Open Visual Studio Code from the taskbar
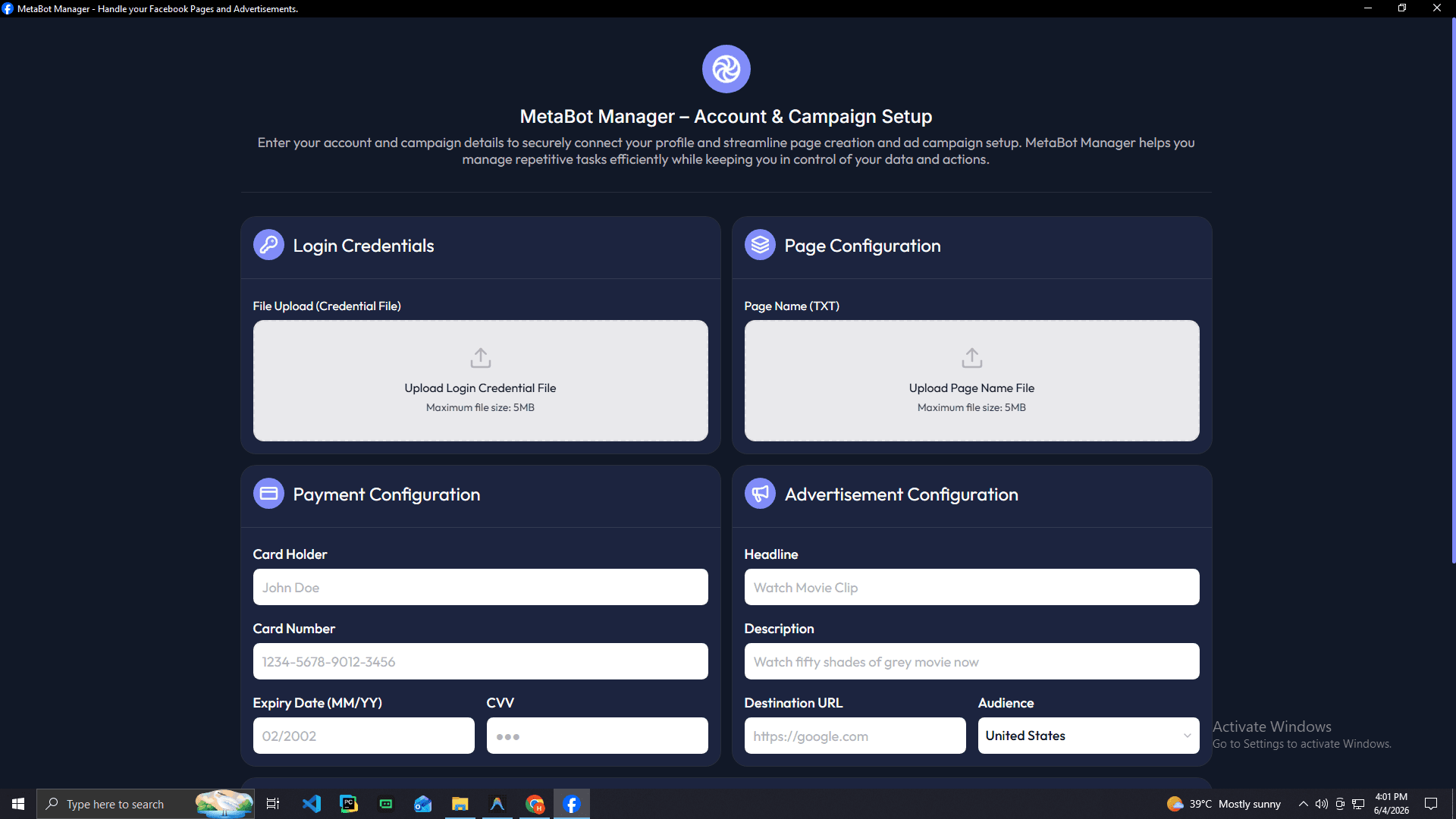 click(312, 804)
